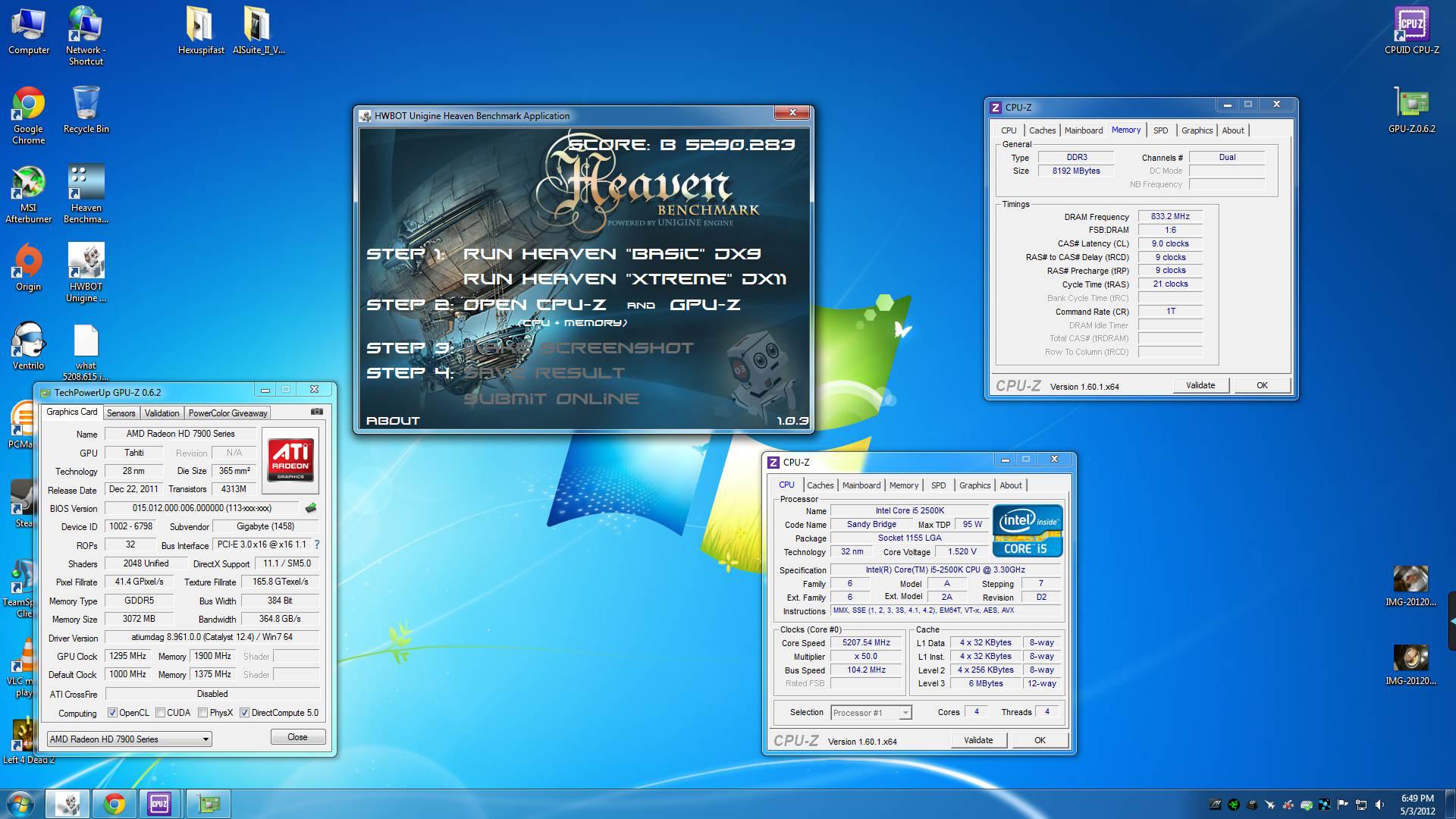
Task: Select the GPU-Z.0.6.2 desktop icon
Action: (x=1411, y=108)
